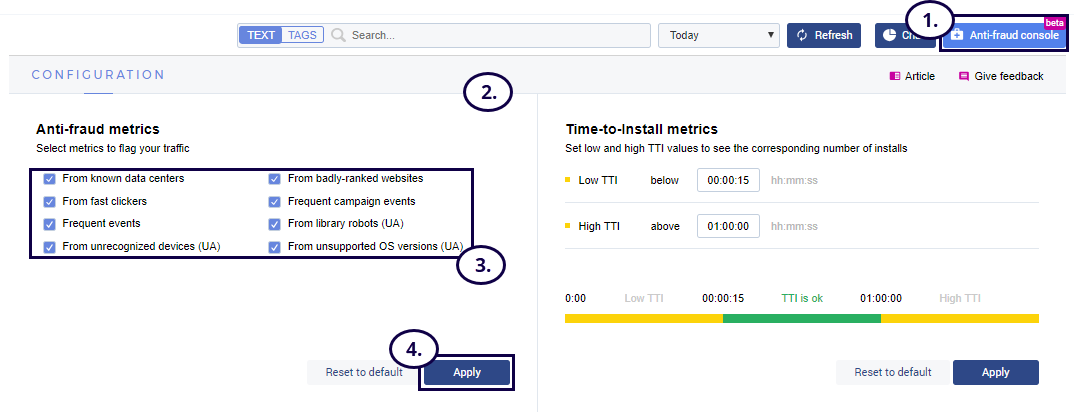Image resolution: width=1074 pixels, height=412 pixels.
Task: Switch search mode to TAGS
Action: pyautogui.click(x=302, y=35)
